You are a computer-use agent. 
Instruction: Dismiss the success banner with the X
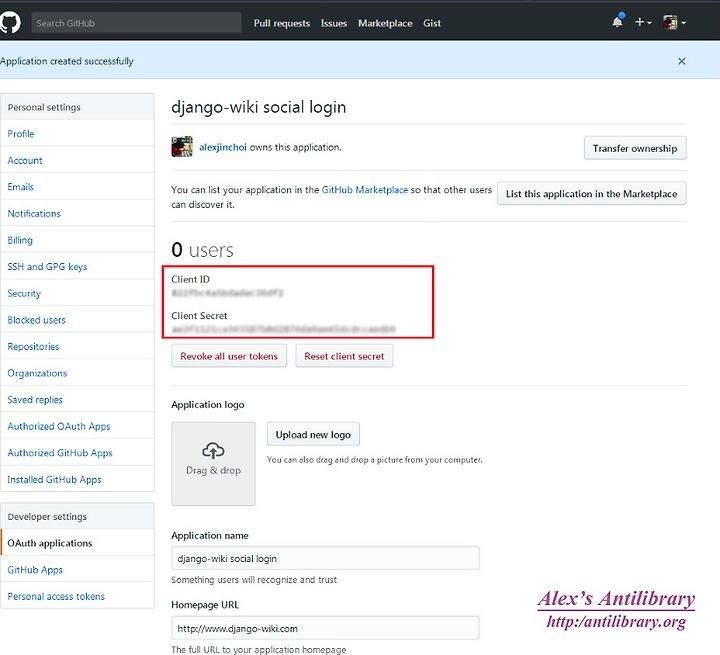click(x=681, y=61)
